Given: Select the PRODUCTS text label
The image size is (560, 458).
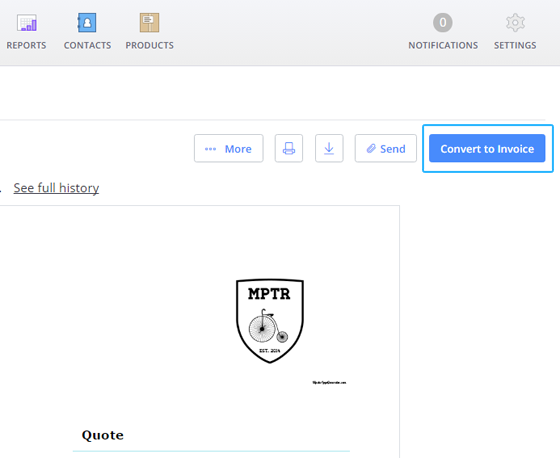Looking at the screenshot, I should pos(150,45).
